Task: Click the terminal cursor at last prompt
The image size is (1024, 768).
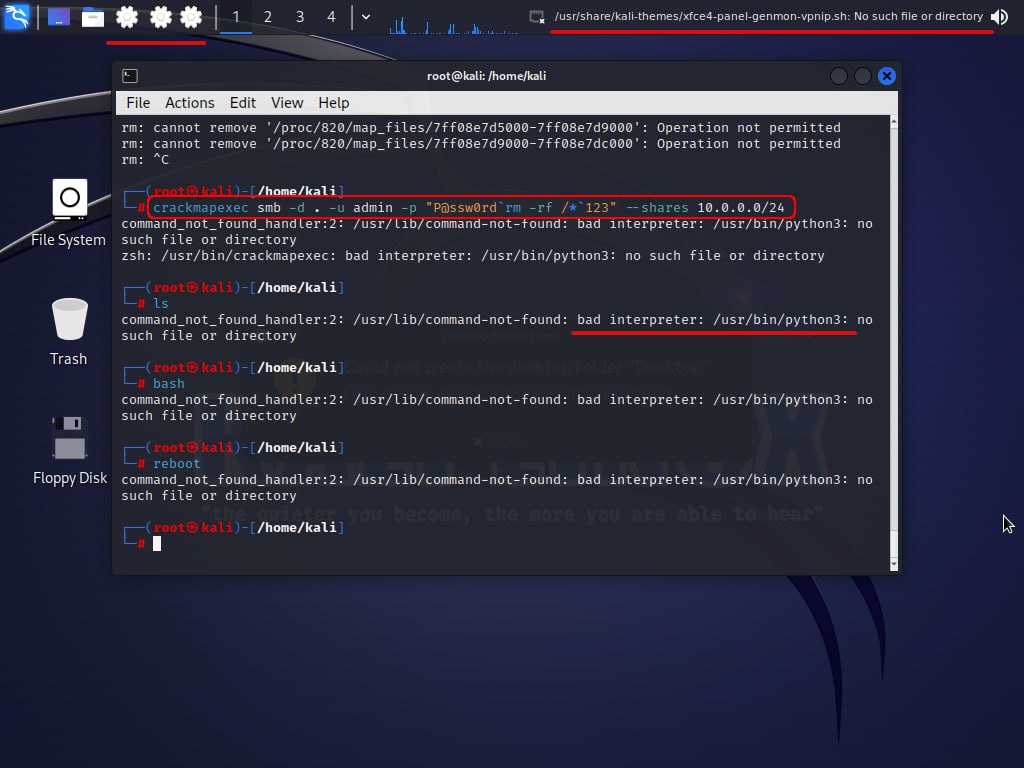Action: (157, 543)
